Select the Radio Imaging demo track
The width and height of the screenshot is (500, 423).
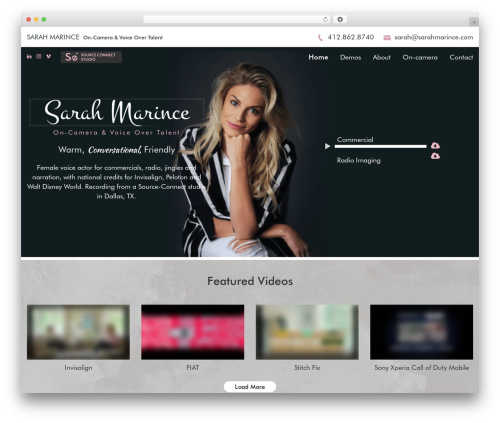[358, 160]
